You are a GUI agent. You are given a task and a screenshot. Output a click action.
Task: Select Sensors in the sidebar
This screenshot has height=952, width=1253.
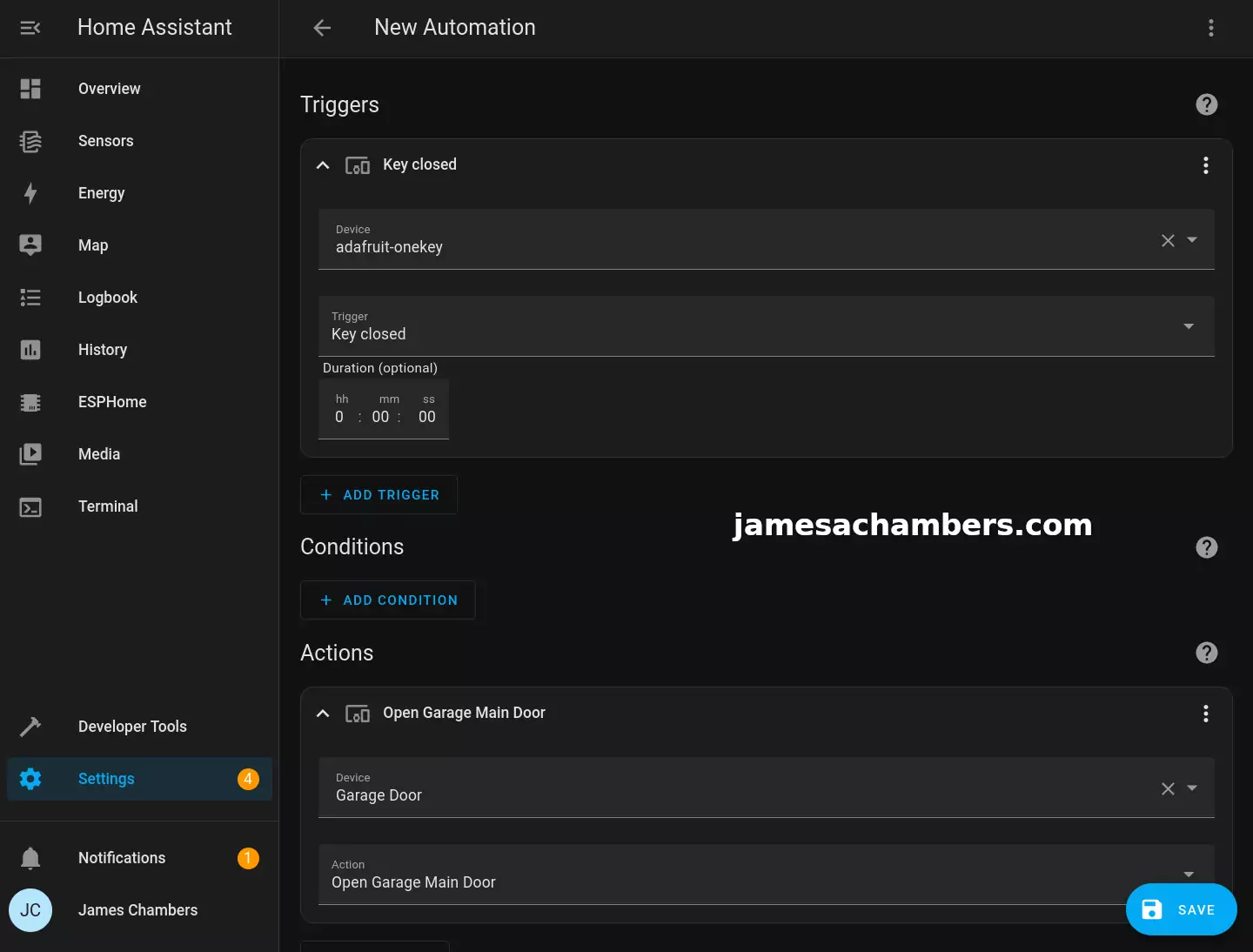coord(139,141)
